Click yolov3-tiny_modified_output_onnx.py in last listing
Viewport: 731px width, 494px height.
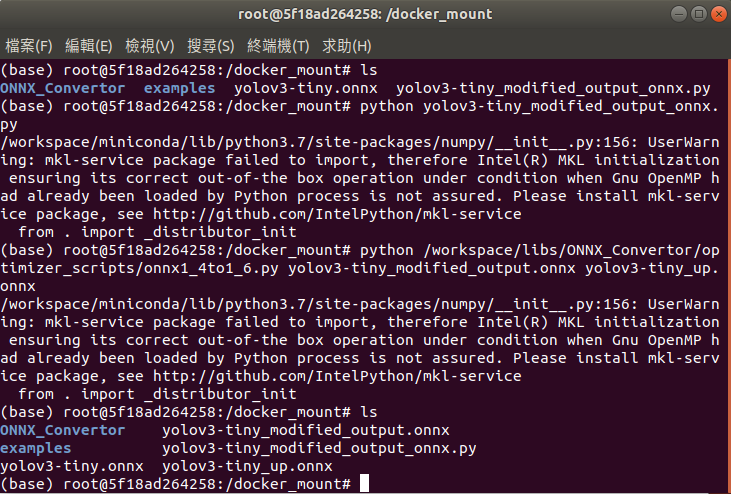click(x=319, y=449)
